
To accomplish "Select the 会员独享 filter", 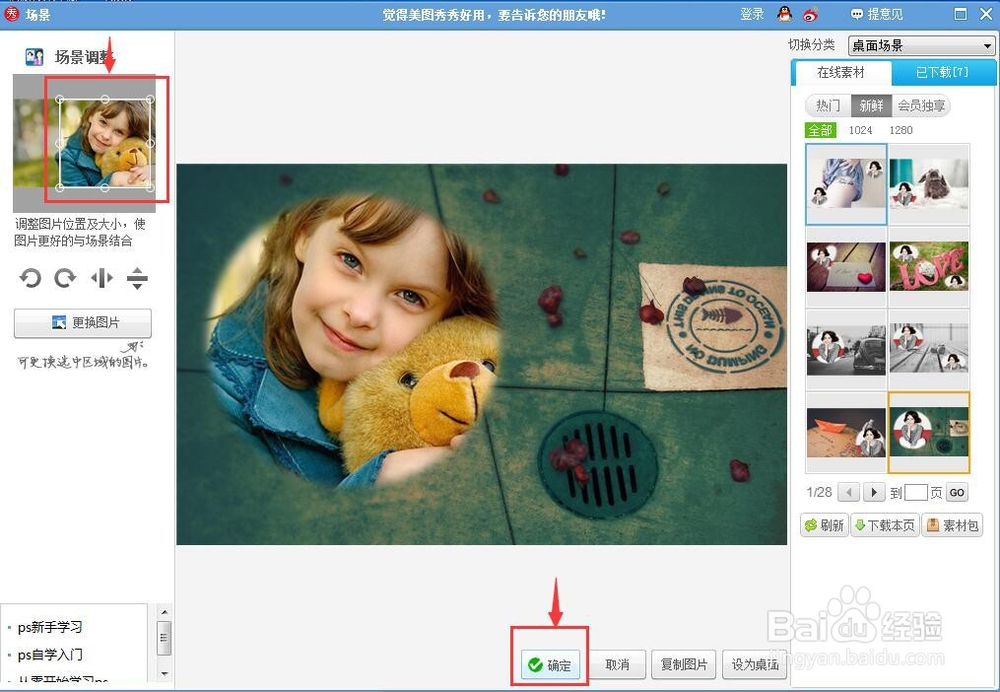I will click(921, 105).
